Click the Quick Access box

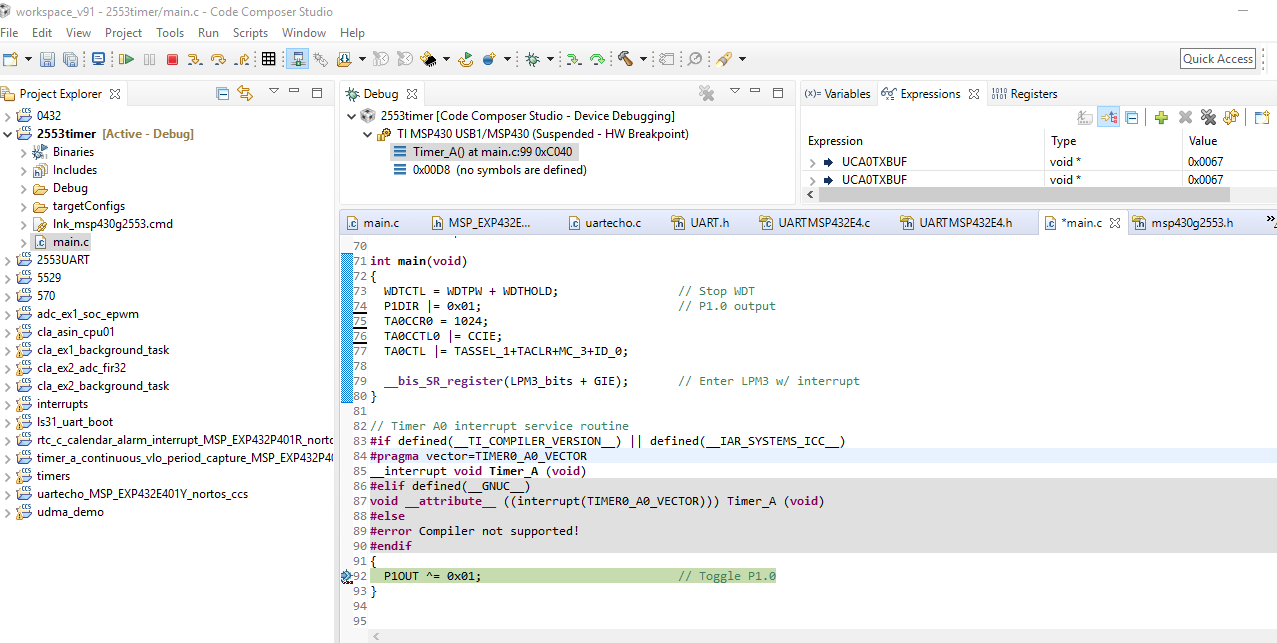click(1217, 59)
